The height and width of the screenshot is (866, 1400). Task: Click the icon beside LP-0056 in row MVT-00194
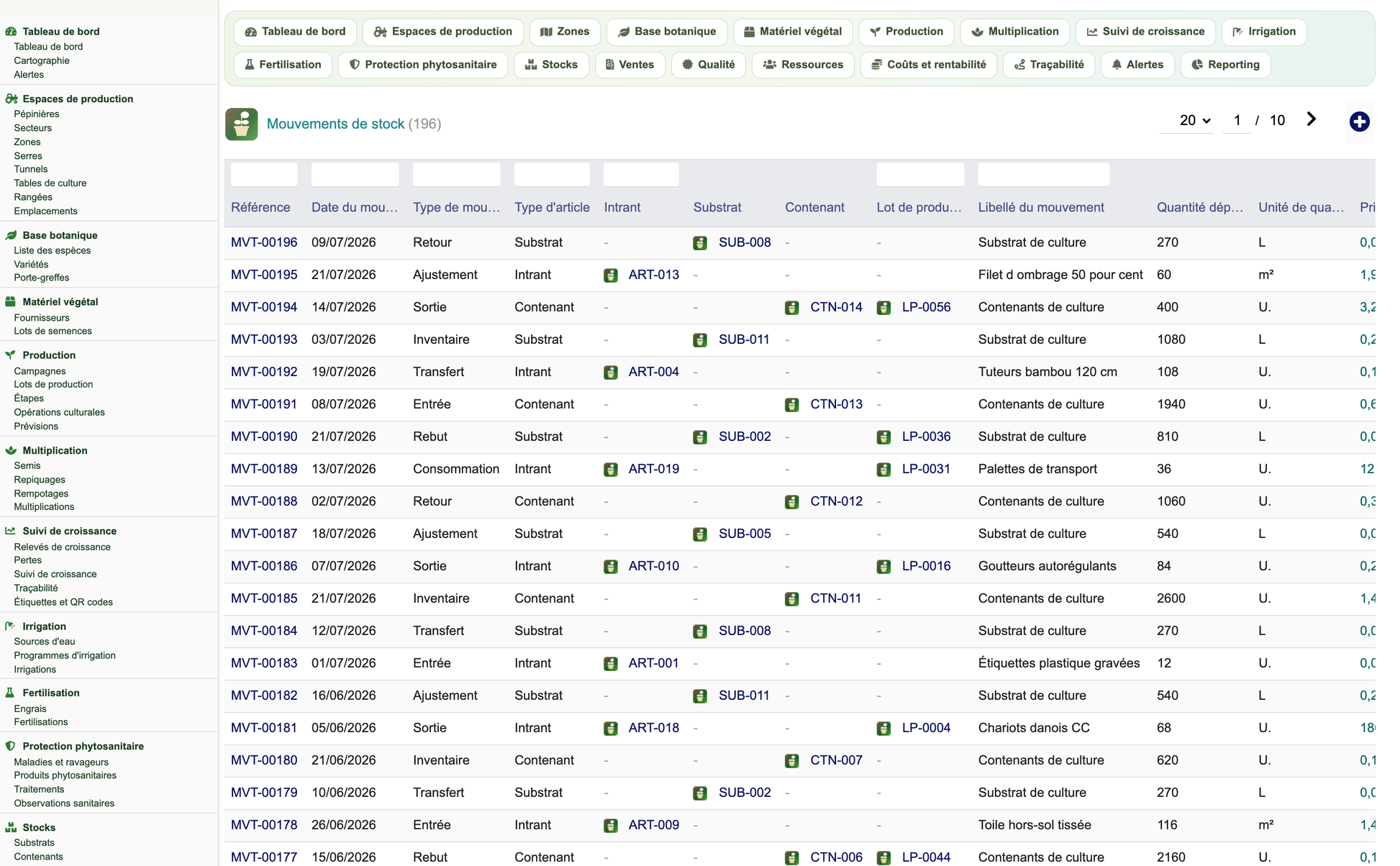click(x=884, y=308)
